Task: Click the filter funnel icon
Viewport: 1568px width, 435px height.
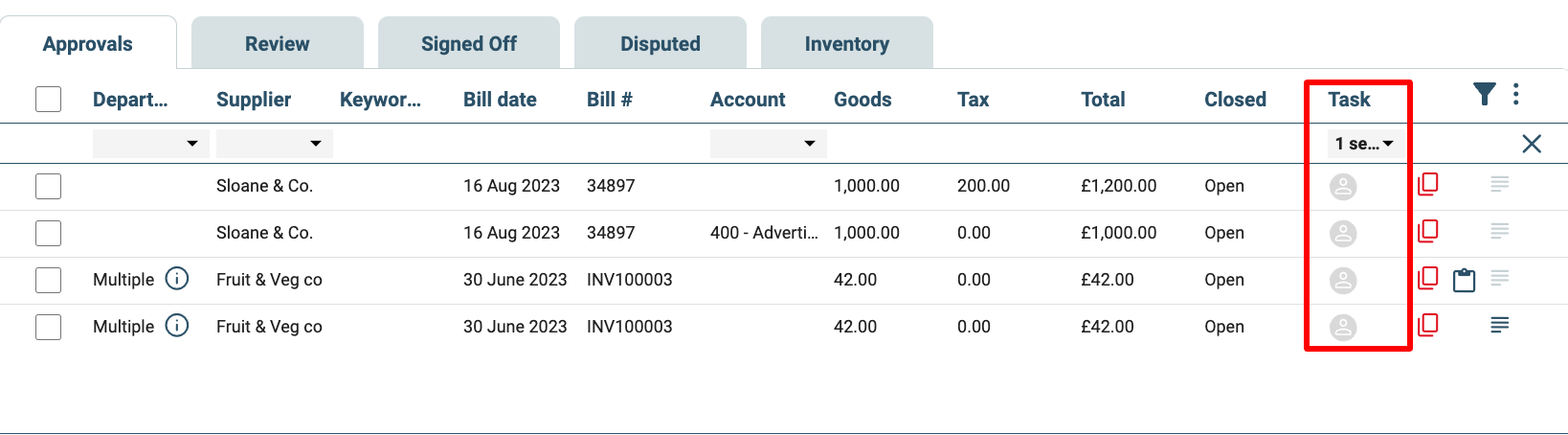Action: (x=1484, y=94)
